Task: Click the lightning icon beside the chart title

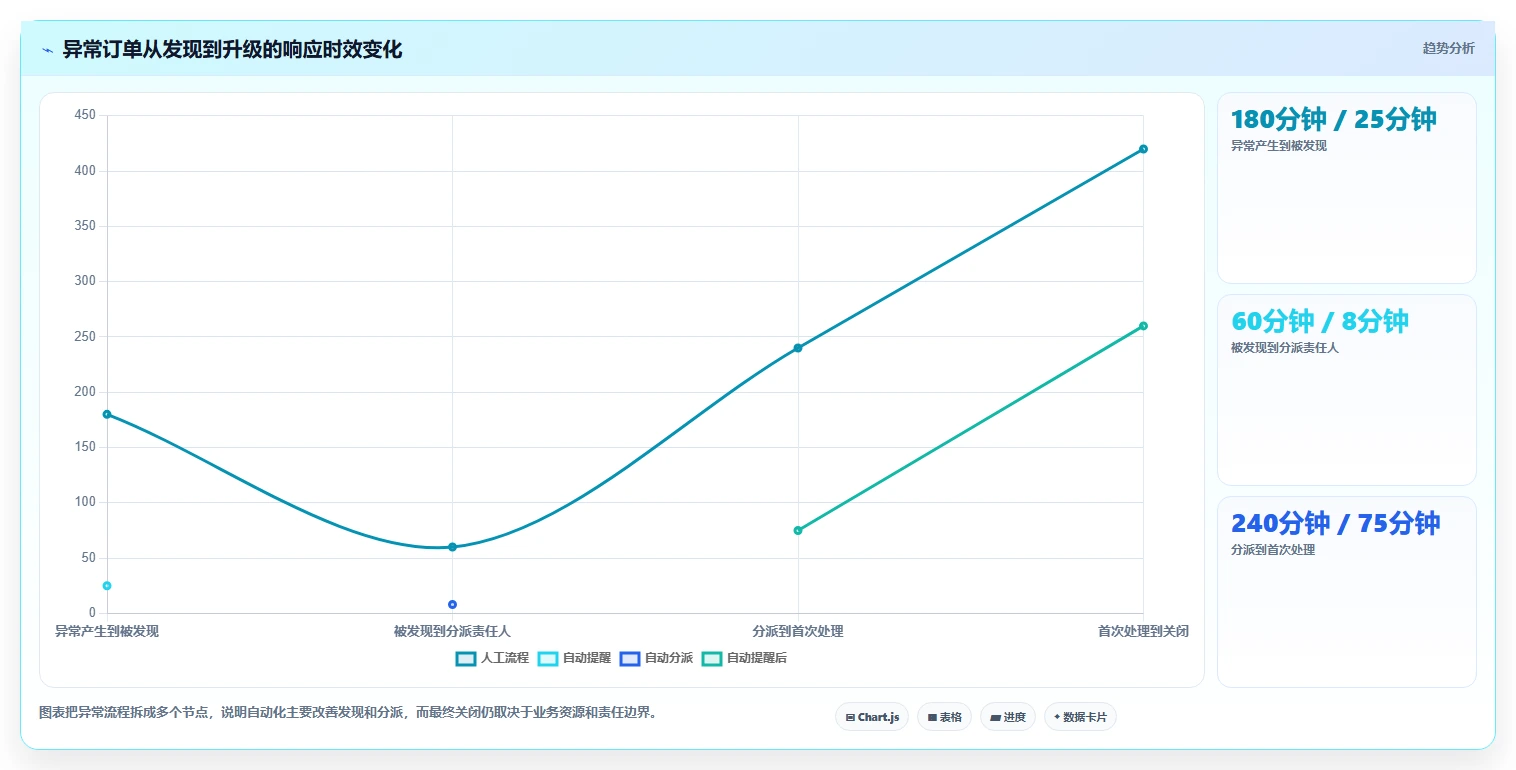Action: point(47,50)
